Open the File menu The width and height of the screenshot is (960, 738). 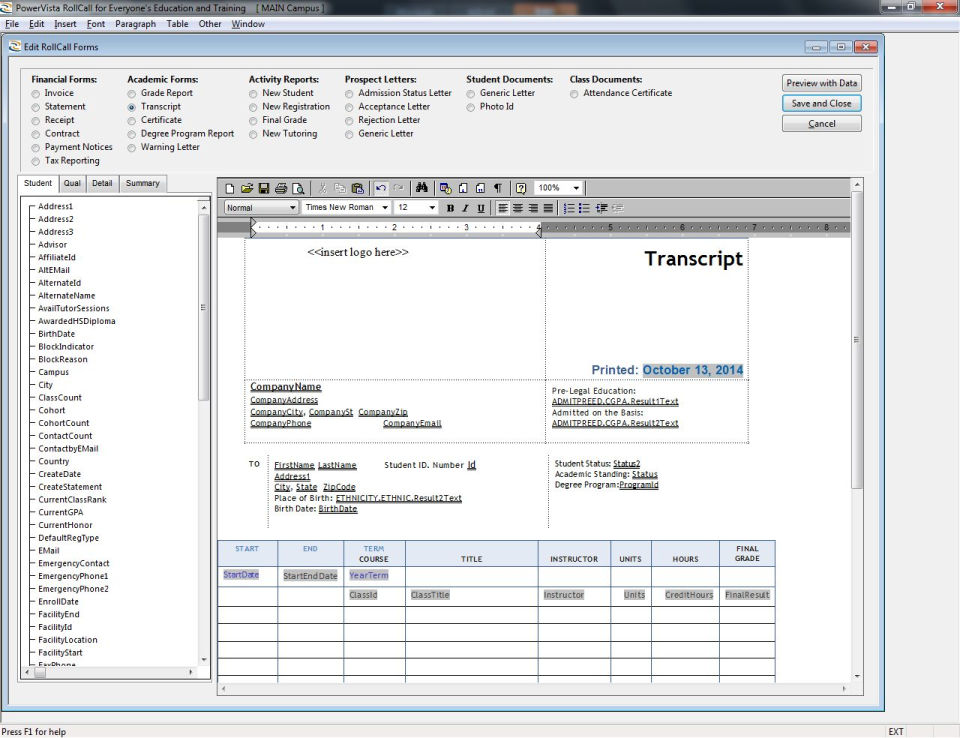pyautogui.click(x=12, y=24)
